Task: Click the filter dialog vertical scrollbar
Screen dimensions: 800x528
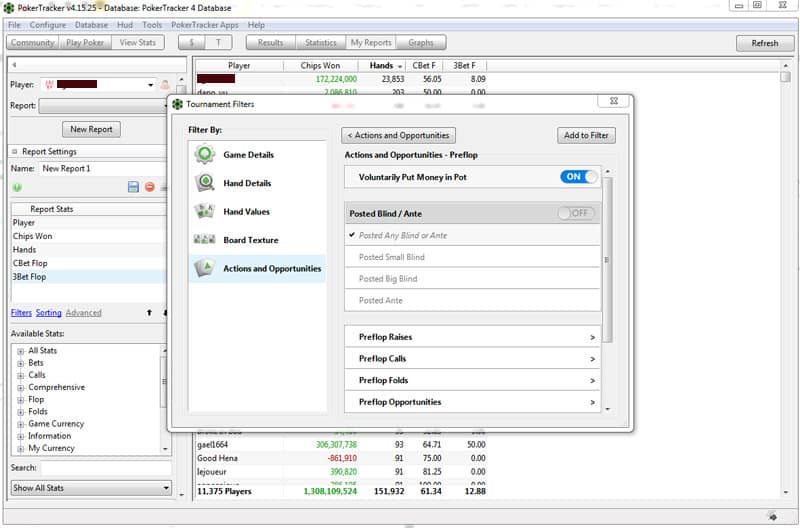Action: coord(607,260)
